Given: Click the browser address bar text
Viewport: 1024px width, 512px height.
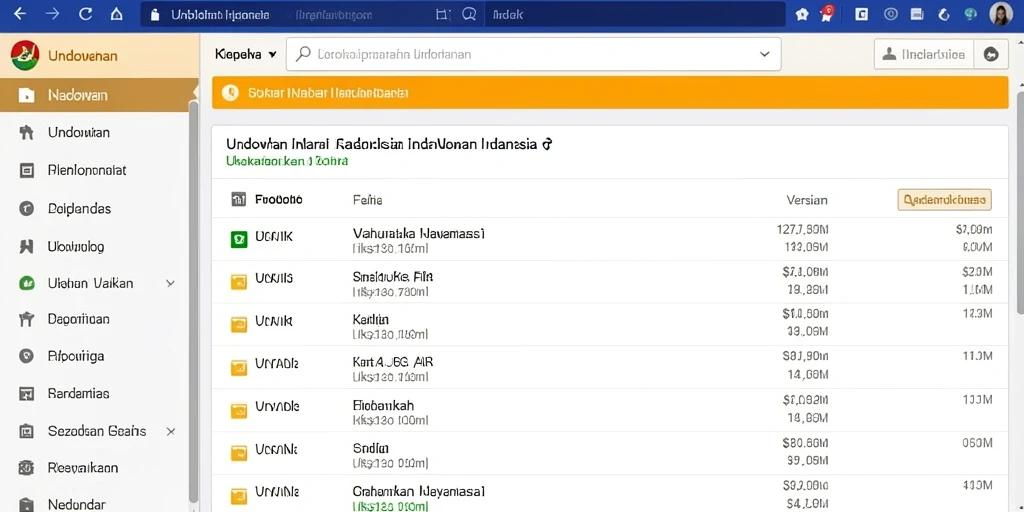Looking at the screenshot, I should [x=220, y=15].
